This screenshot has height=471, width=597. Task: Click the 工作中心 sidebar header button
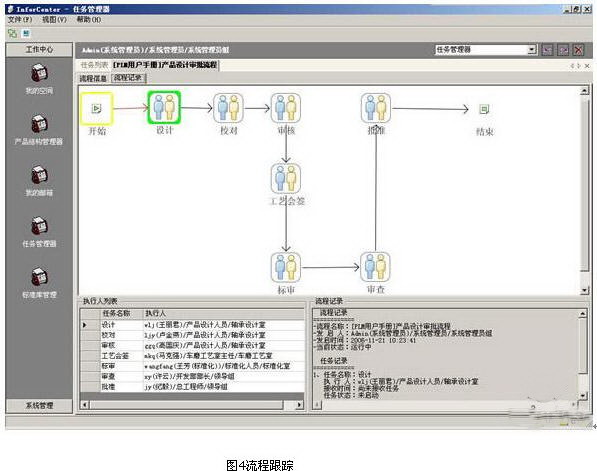click(39, 49)
